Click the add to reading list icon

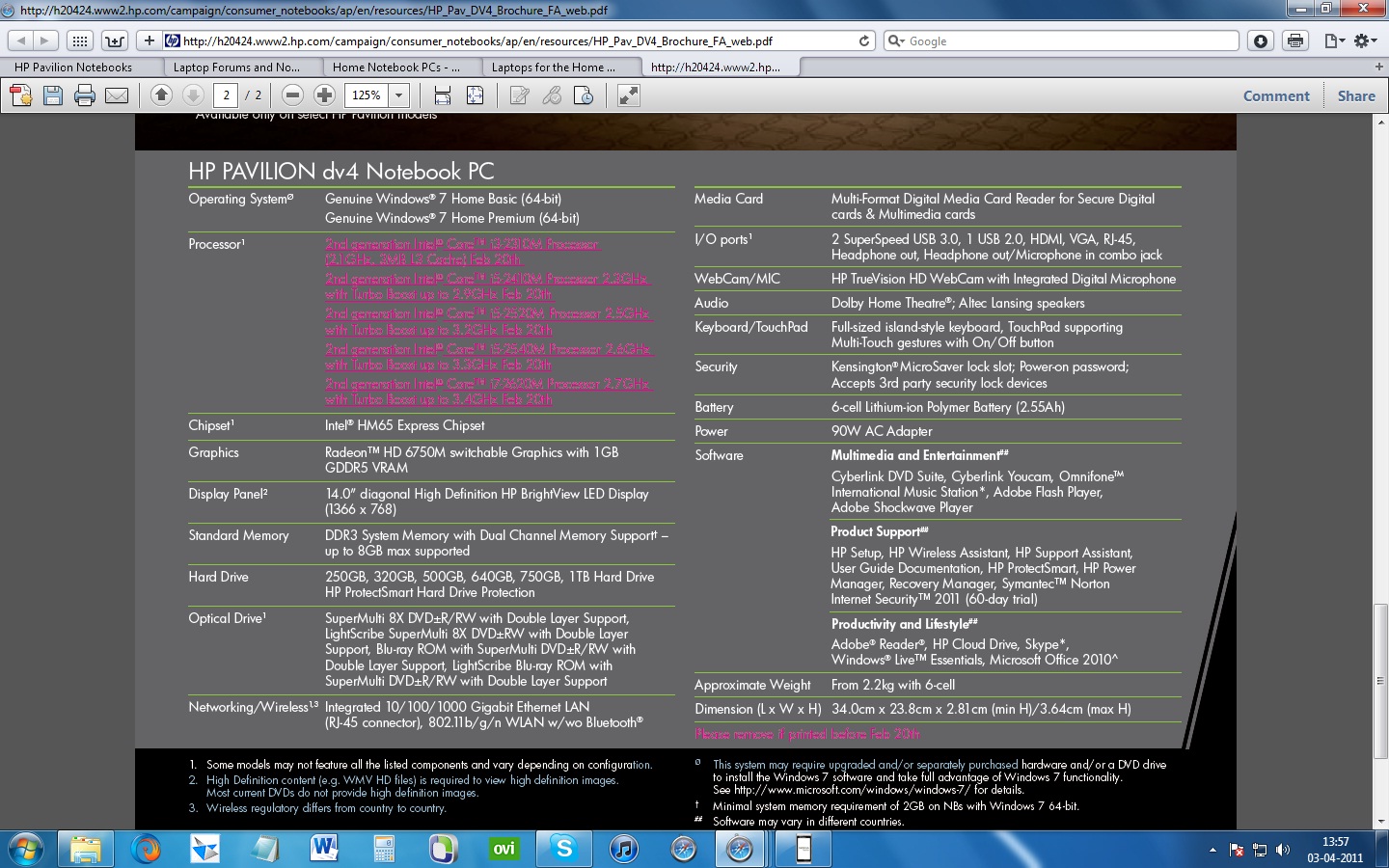point(115,41)
